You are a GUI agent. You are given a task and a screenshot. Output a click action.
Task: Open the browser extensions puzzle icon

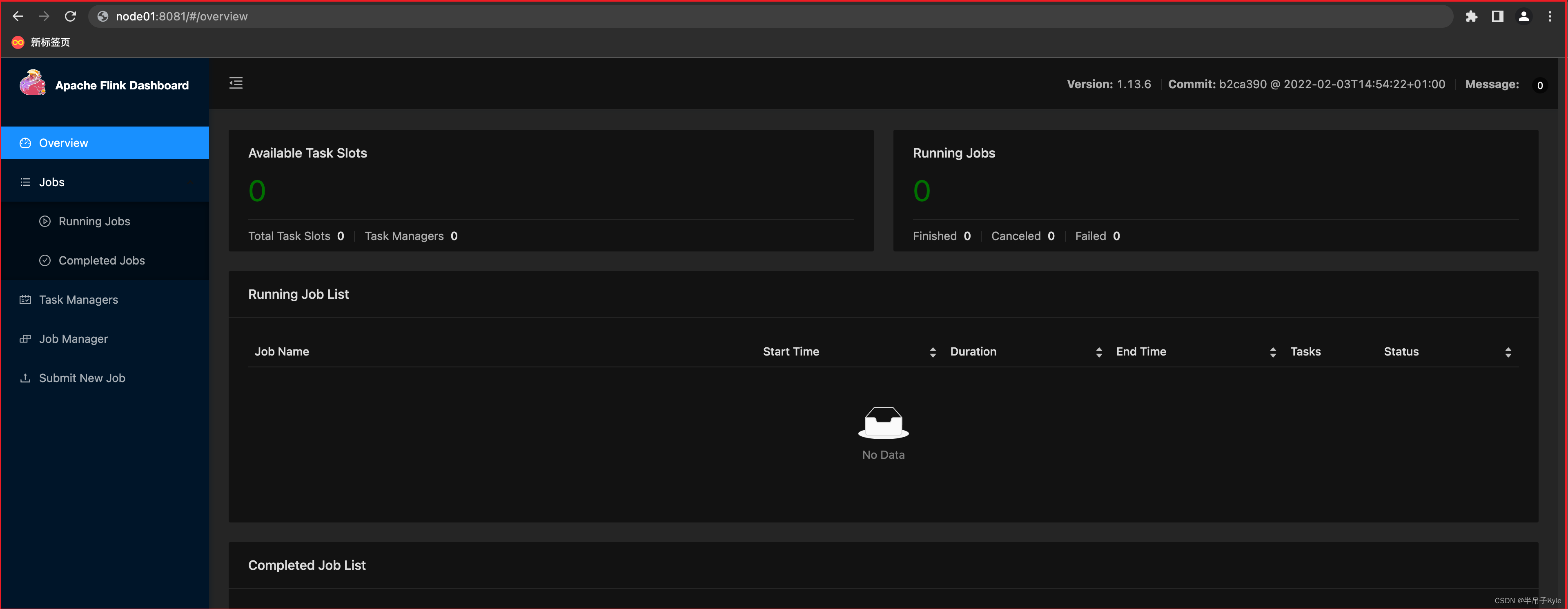[x=1471, y=16]
